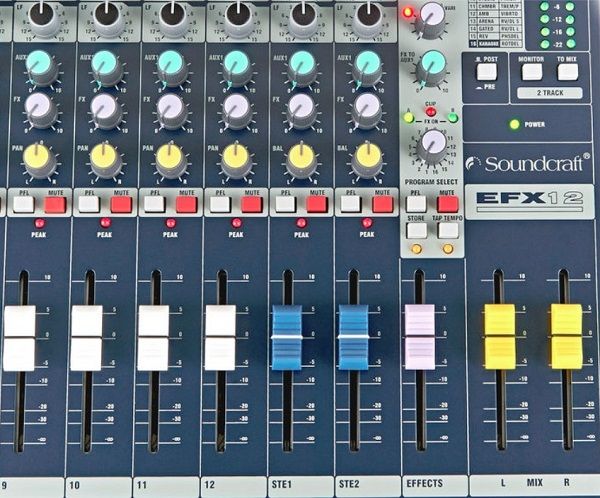Tap the TAP TEMPO button
Viewport: 600px width, 498px height.
pos(448,230)
